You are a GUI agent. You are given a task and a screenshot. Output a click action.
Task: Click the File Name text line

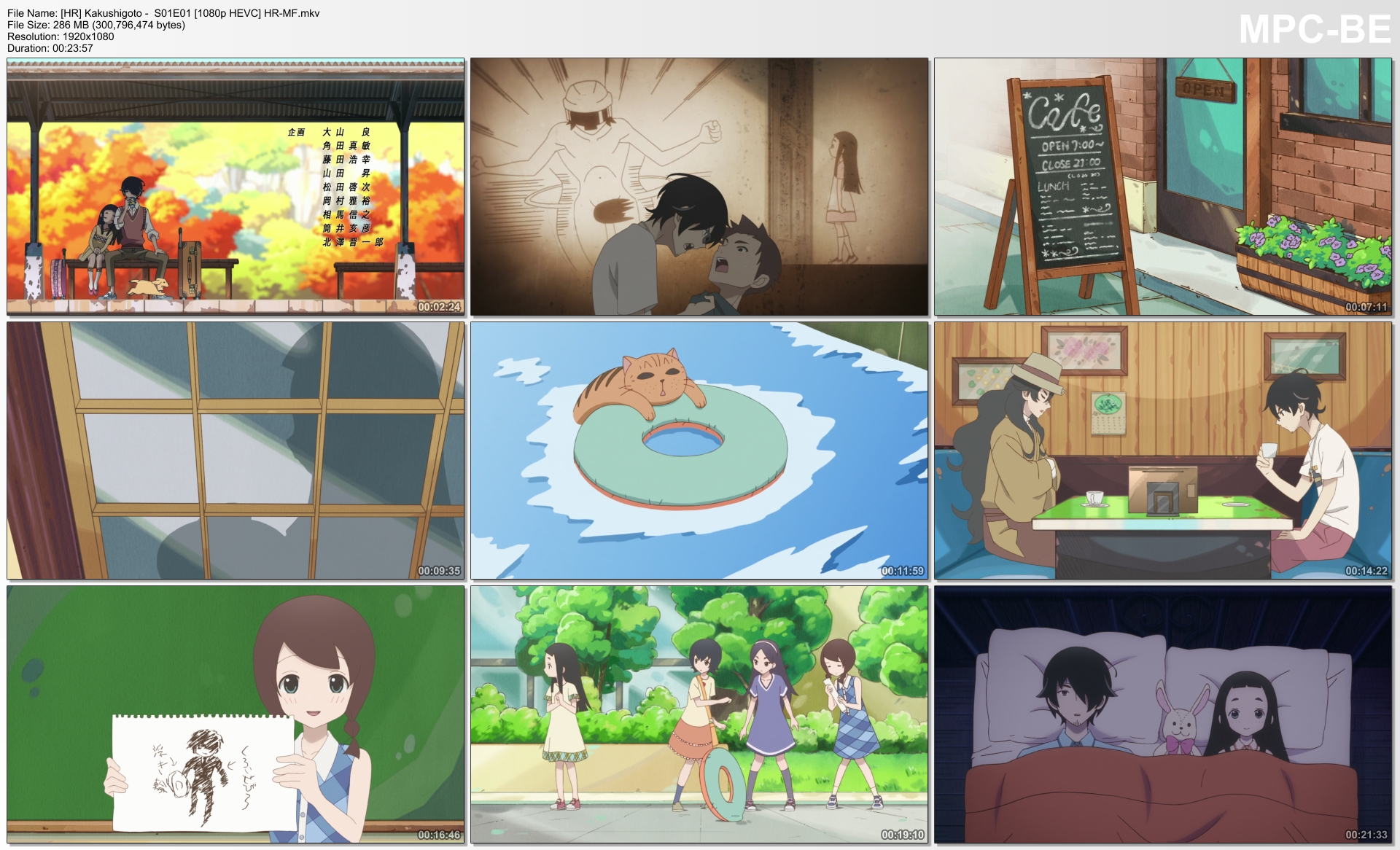tap(163, 13)
